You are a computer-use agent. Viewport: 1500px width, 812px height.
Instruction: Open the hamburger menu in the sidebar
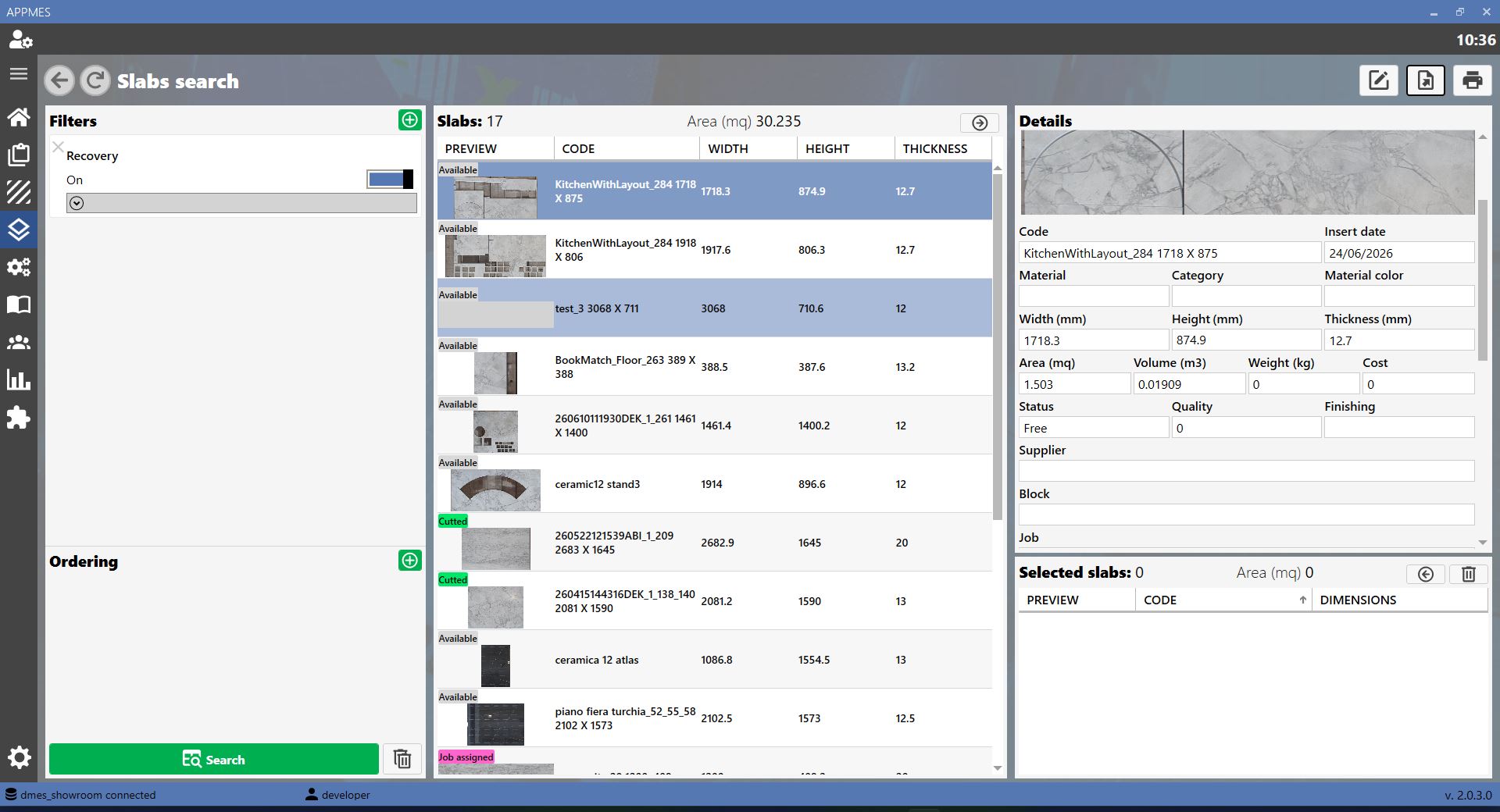(19, 74)
